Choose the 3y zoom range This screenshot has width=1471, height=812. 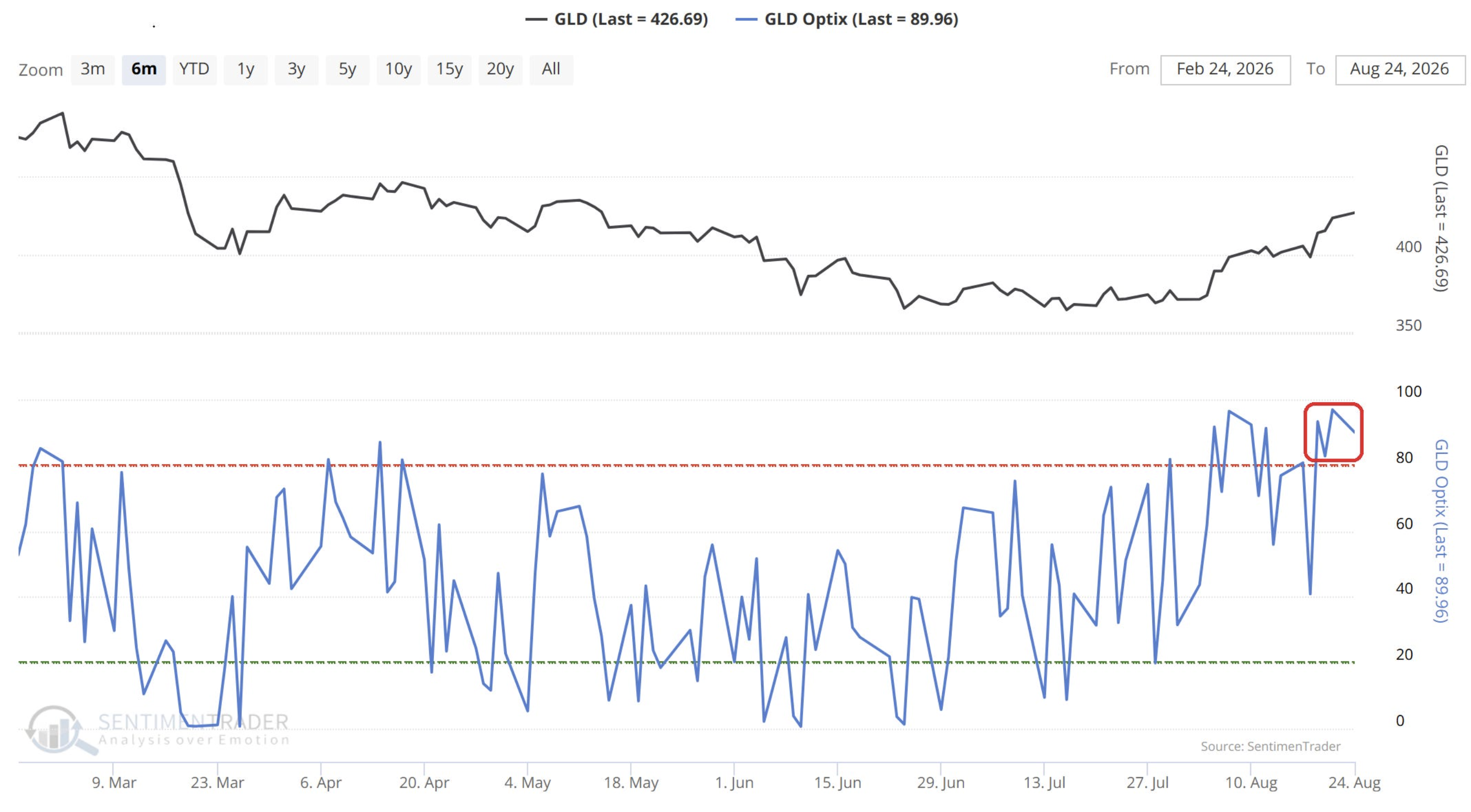tap(296, 70)
